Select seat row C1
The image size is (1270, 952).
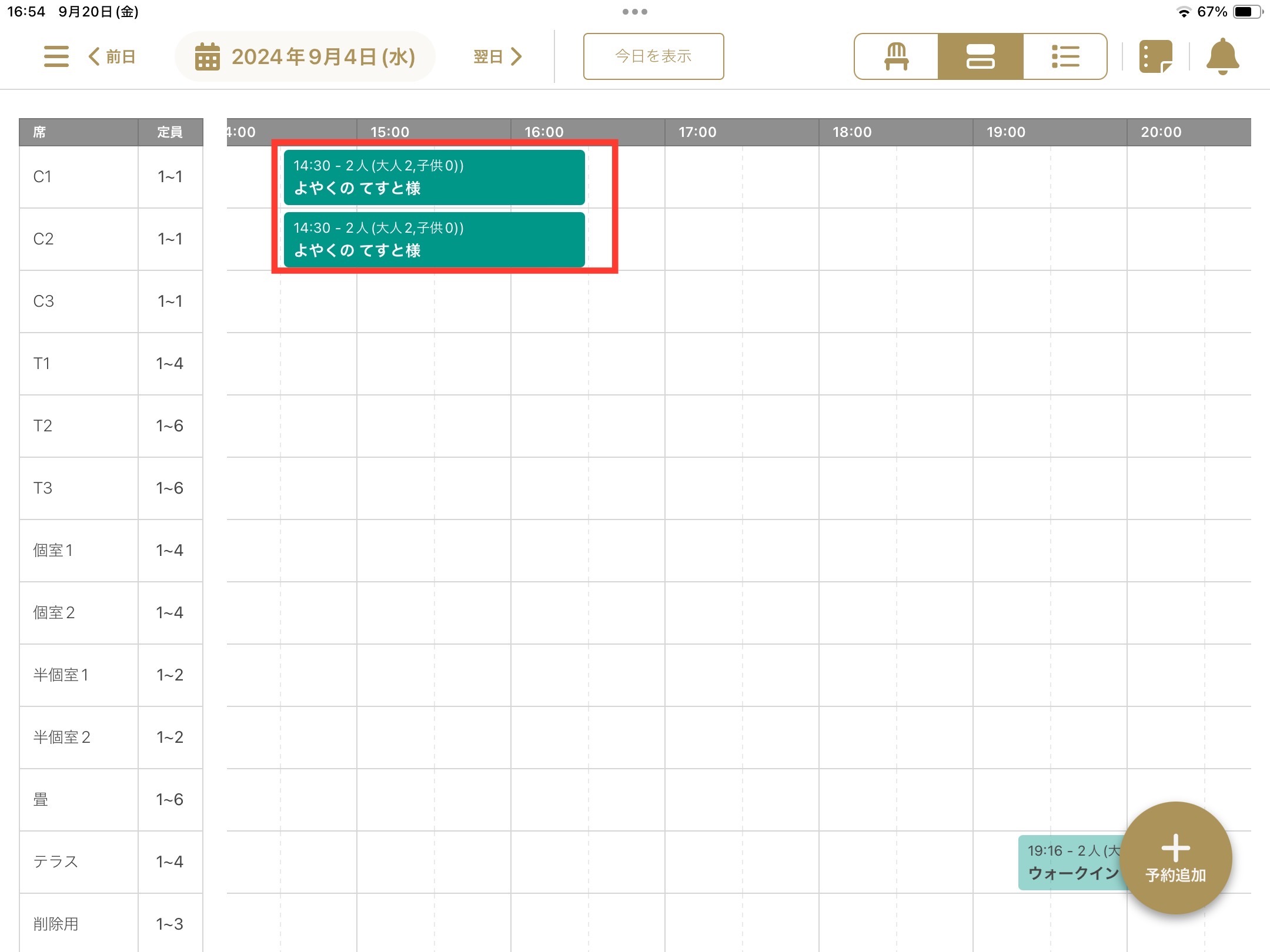click(x=79, y=177)
